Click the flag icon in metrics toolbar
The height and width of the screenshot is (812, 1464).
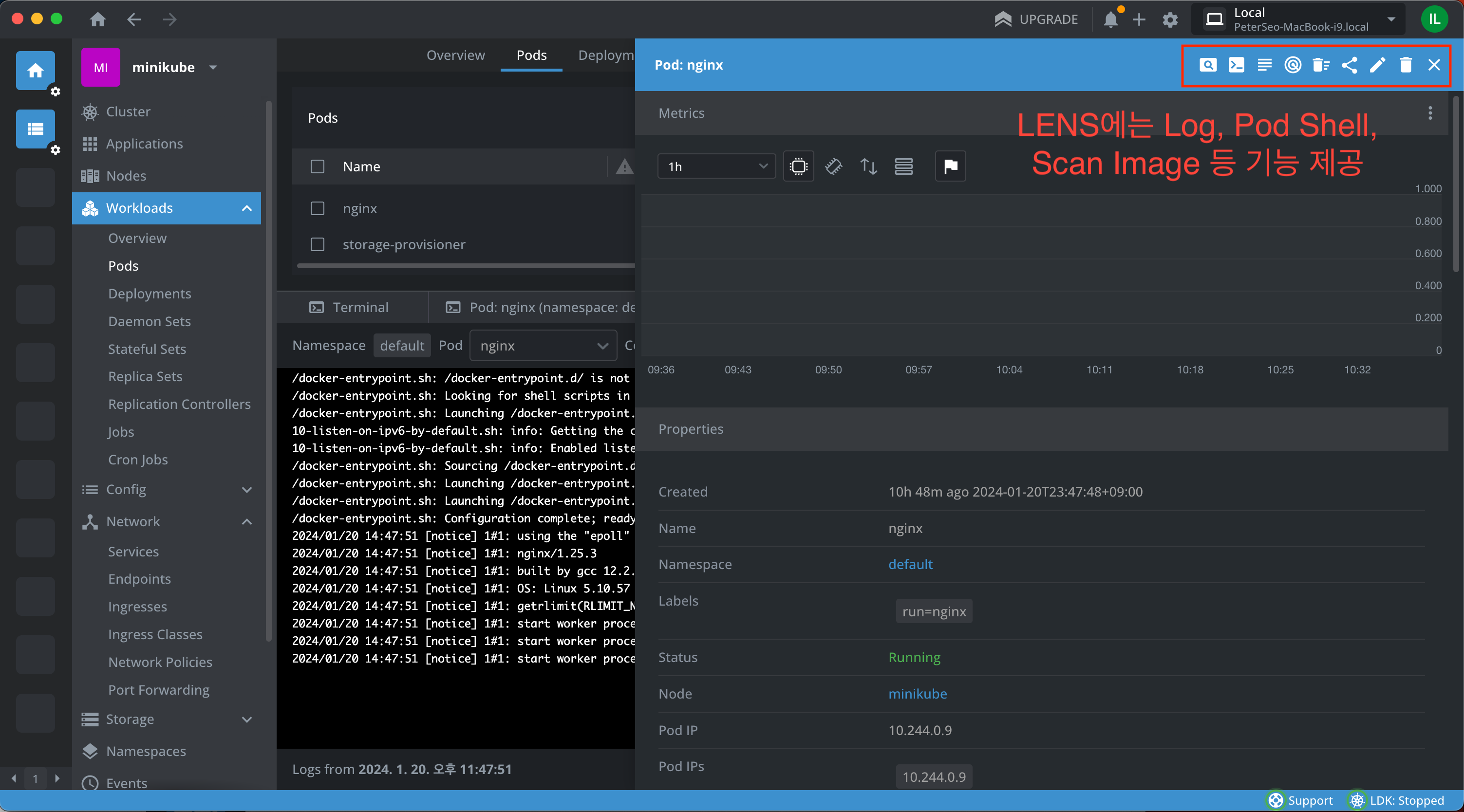click(x=950, y=166)
